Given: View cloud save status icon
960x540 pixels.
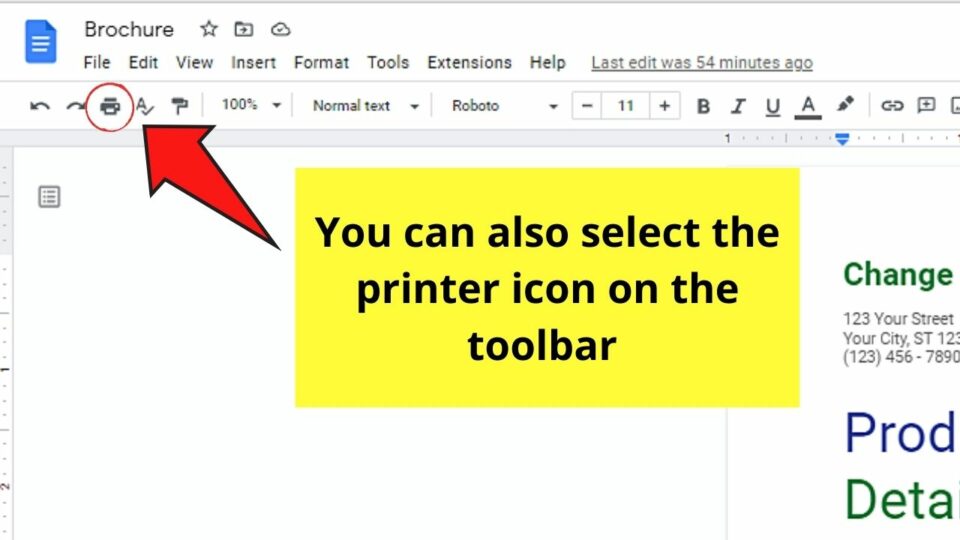Looking at the screenshot, I should (280, 29).
